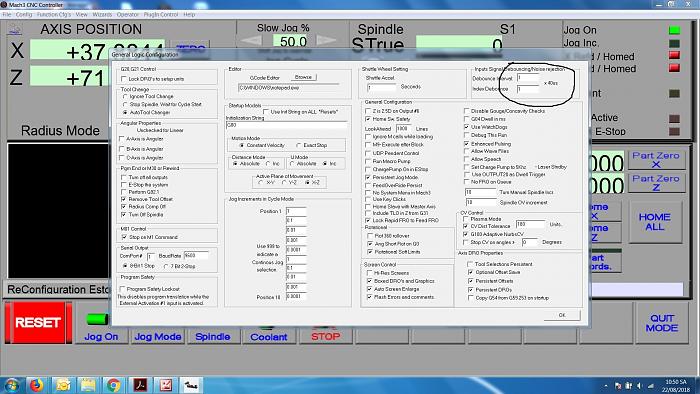Click the HOME ALL button

point(655,222)
